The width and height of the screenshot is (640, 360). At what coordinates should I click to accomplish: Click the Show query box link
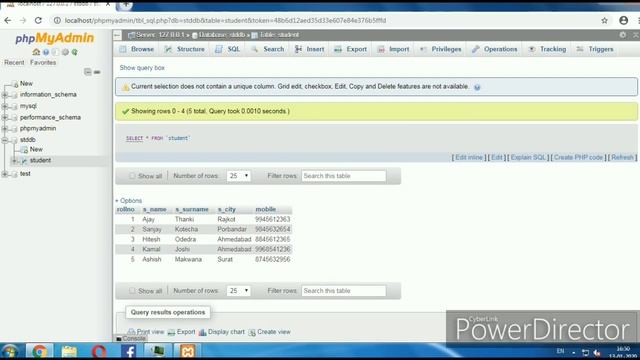point(142,68)
